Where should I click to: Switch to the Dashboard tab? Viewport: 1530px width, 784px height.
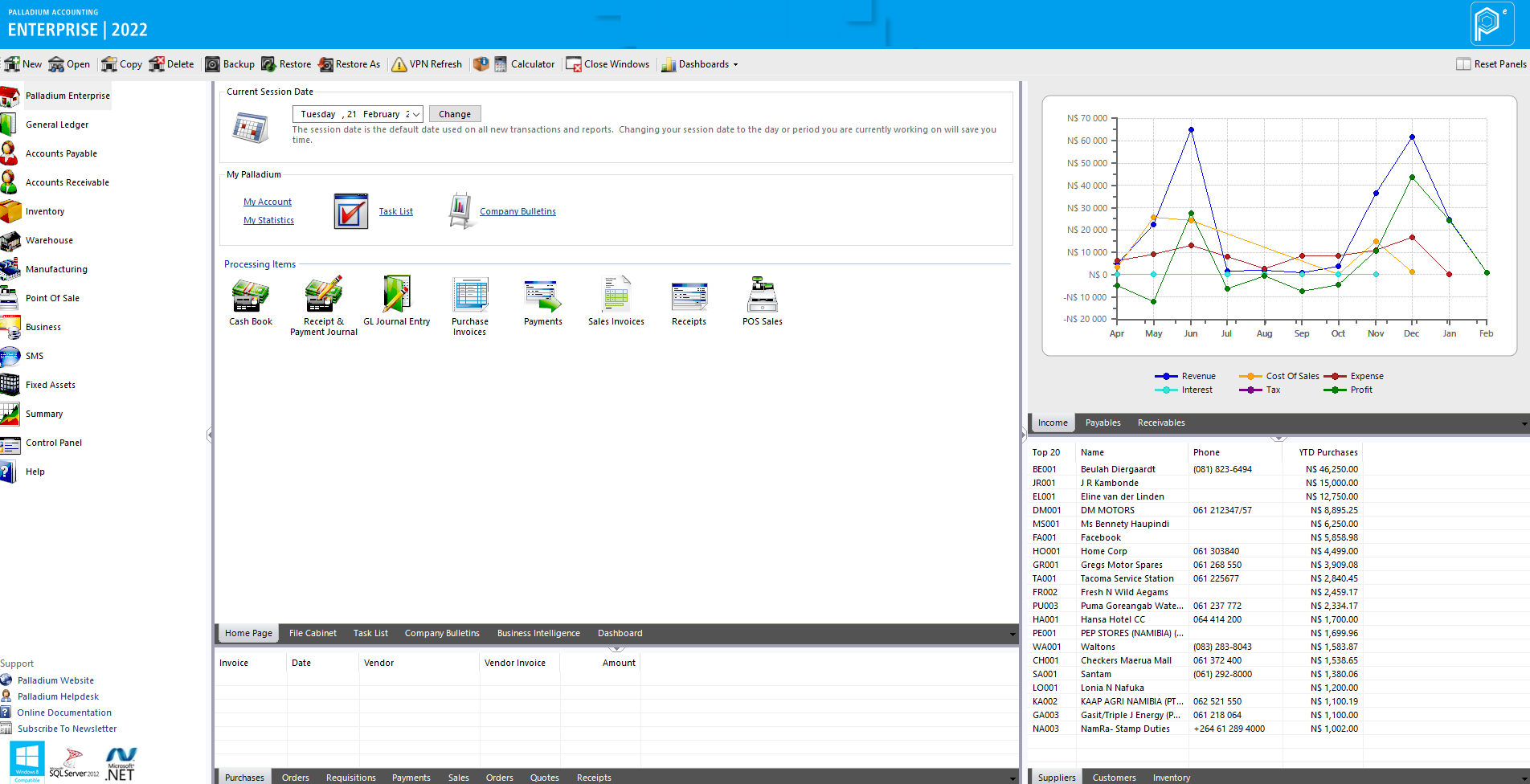(620, 633)
